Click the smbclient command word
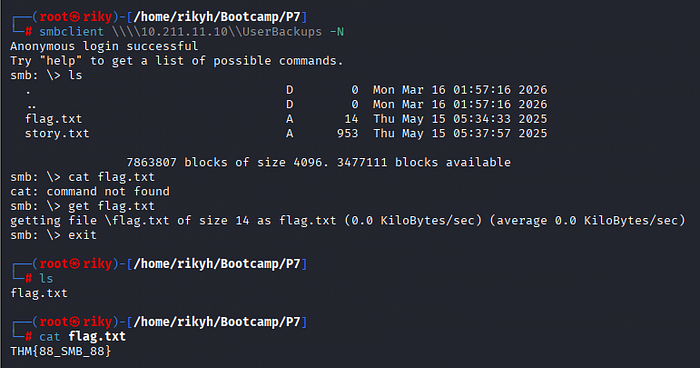Image resolution: width=700 pixels, height=368 pixels. tap(71, 32)
